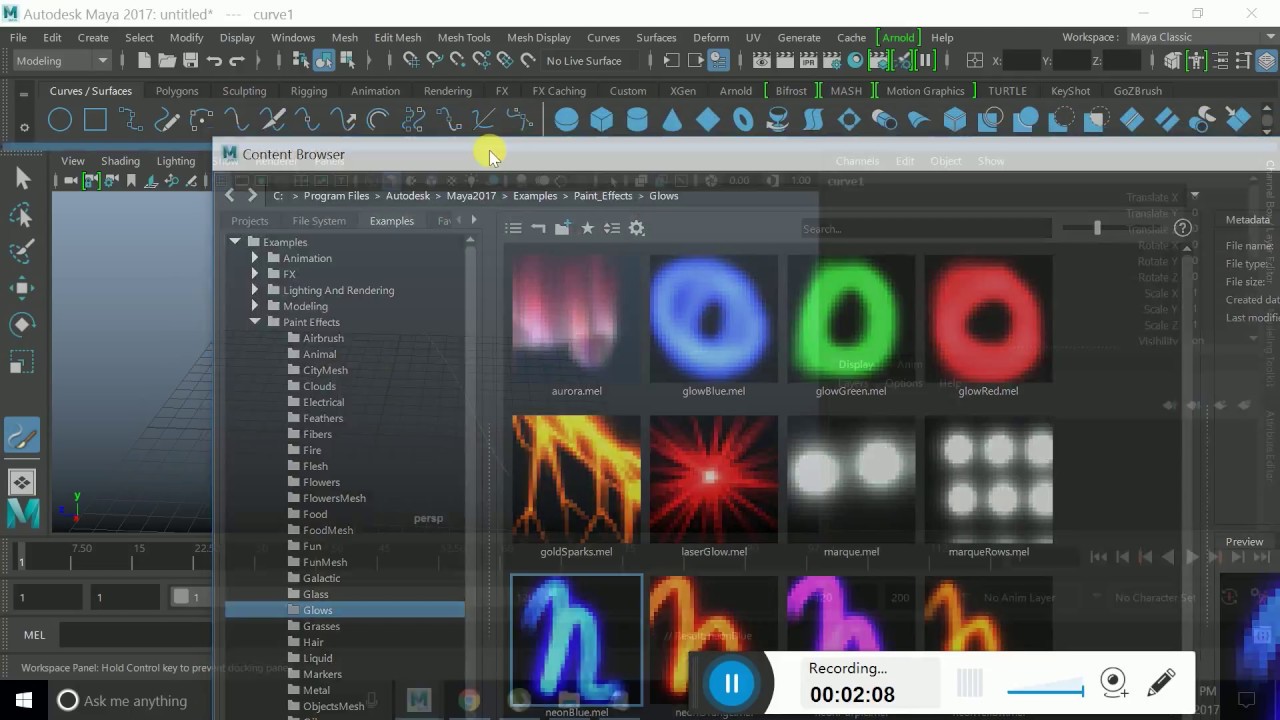Click the MEL script language button
This screenshot has height=720, width=1280.
click(x=35, y=635)
